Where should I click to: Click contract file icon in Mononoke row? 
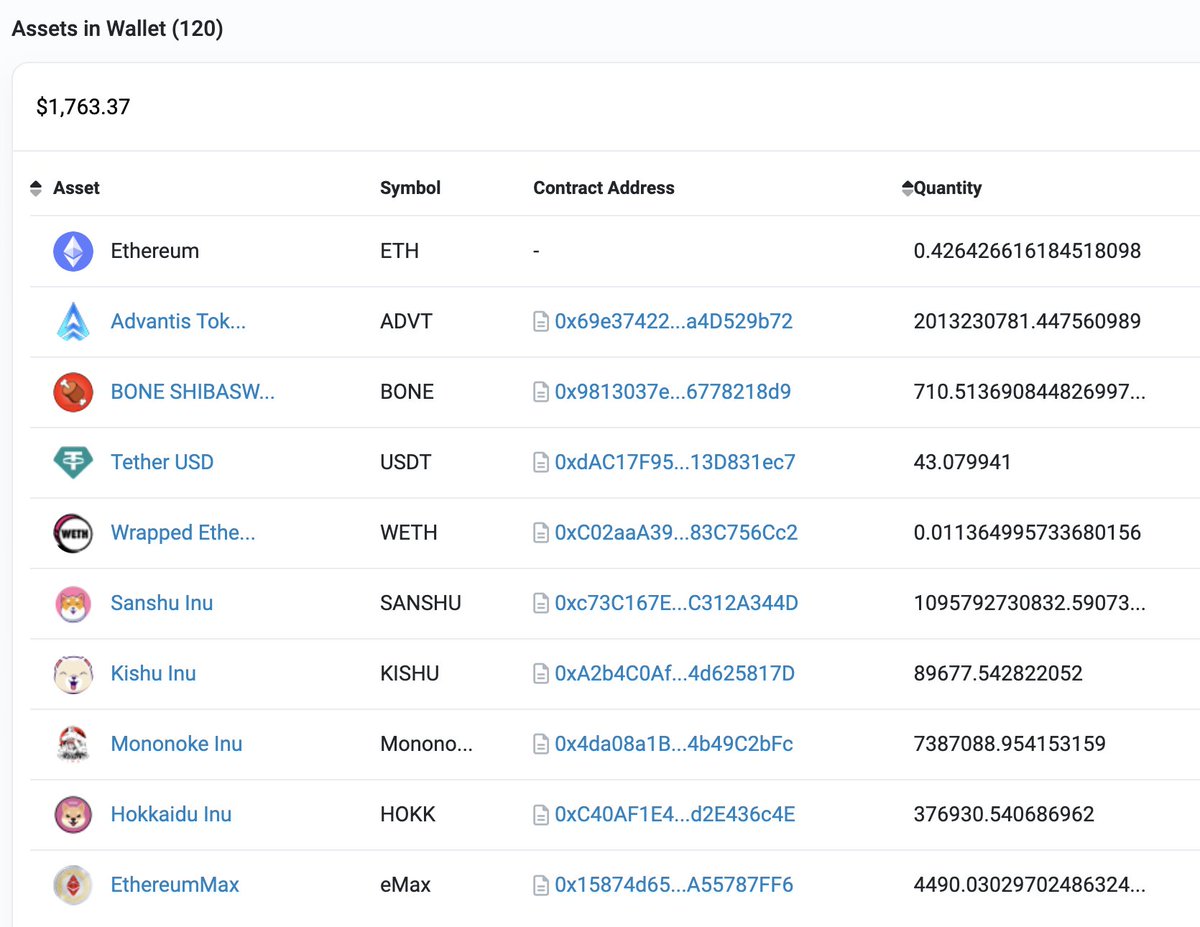click(541, 744)
